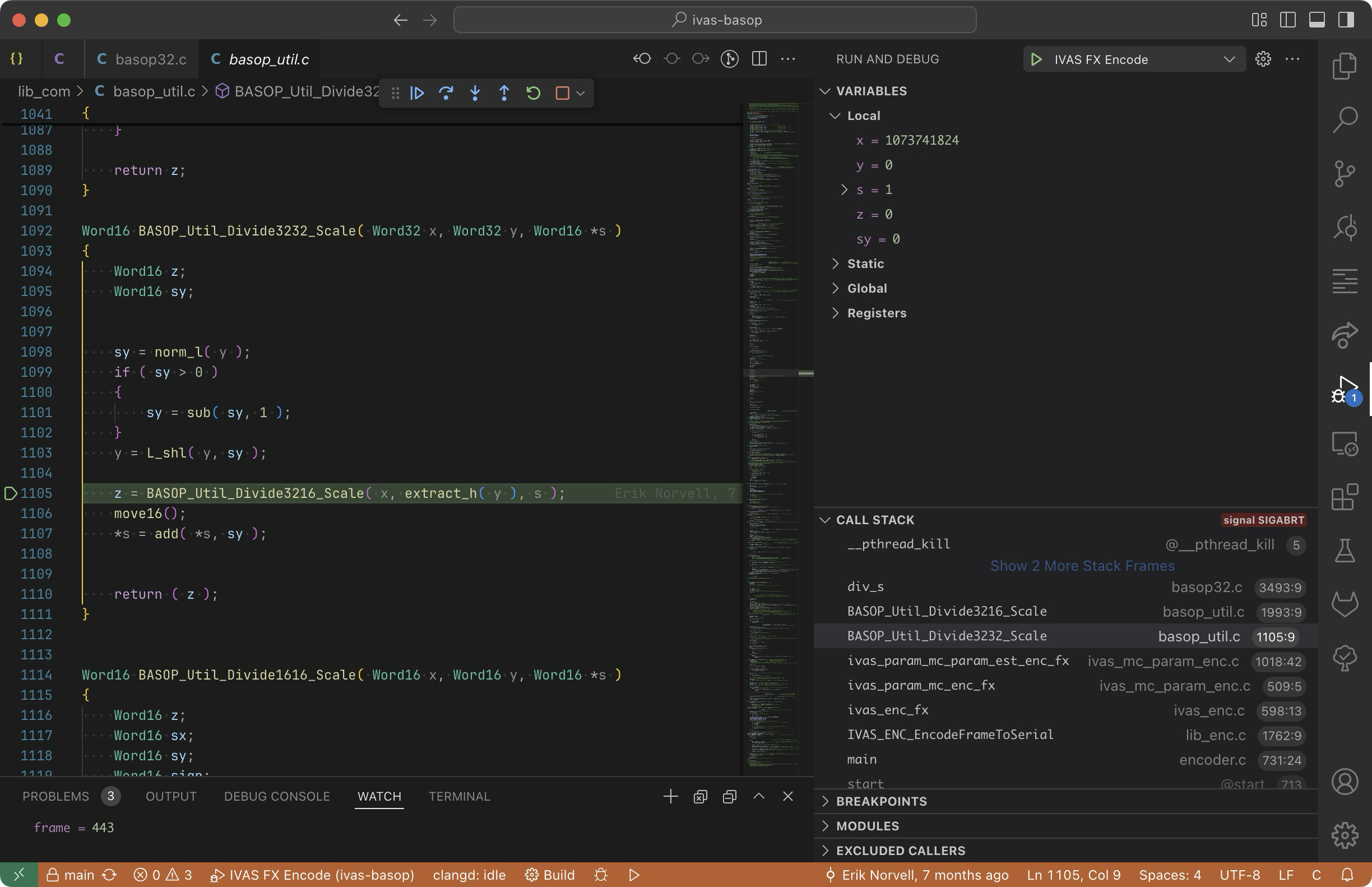Toggle the bottom panel visibility
This screenshot has width=1372, height=887.
click(1317, 20)
